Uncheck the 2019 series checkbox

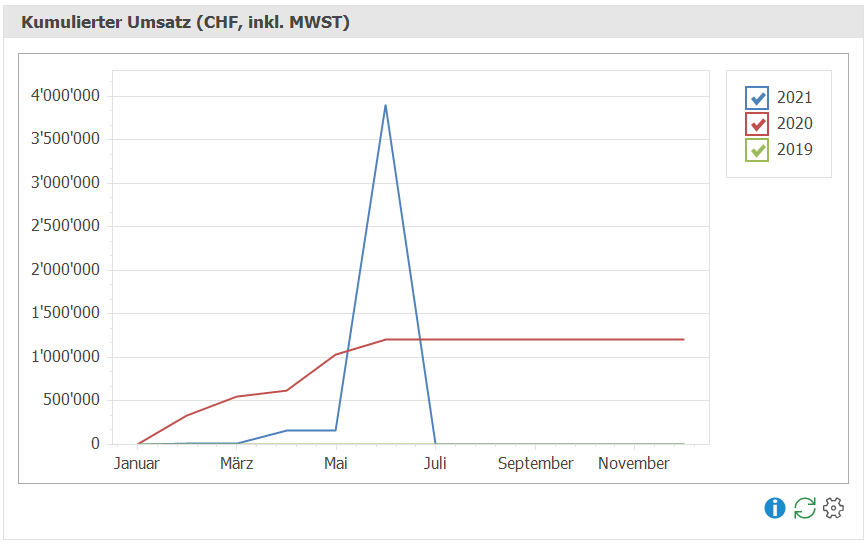pyautogui.click(x=757, y=150)
